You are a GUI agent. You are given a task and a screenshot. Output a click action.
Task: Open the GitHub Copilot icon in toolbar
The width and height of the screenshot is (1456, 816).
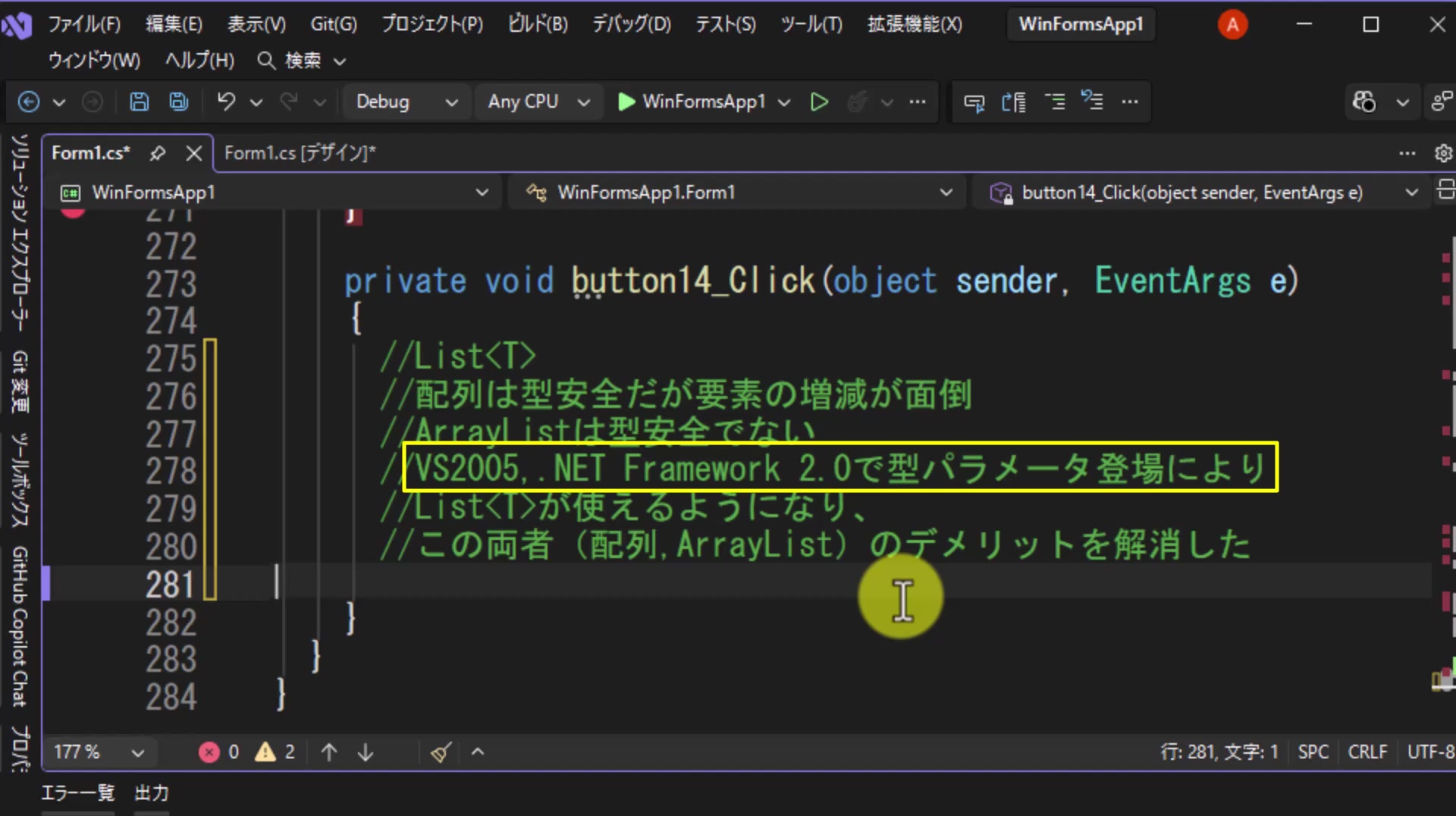coord(1364,102)
